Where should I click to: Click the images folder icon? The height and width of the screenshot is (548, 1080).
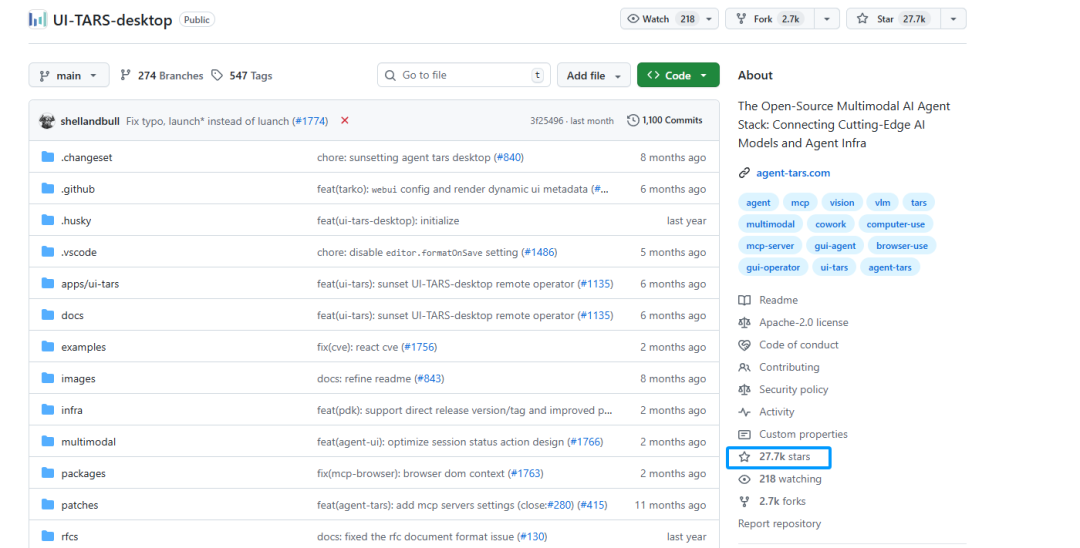tap(48, 379)
